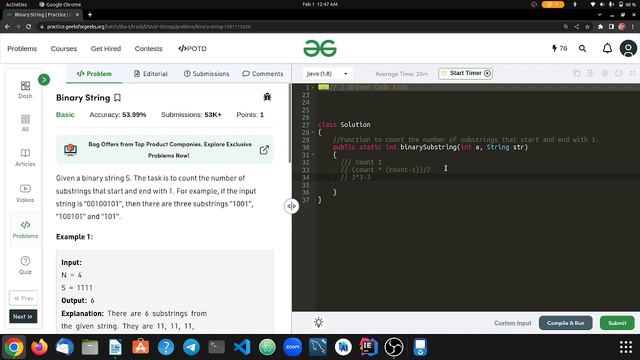Open Visual Studio Code from the dock
This screenshot has width=640, height=360.
point(242,347)
